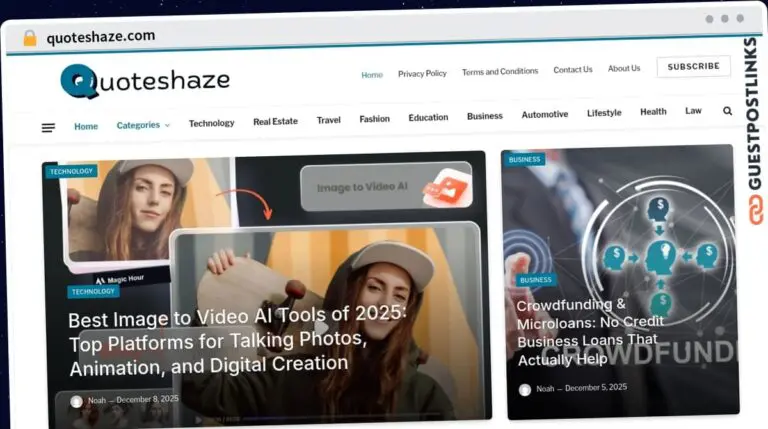Open the Automotive category

click(x=545, y=115)
